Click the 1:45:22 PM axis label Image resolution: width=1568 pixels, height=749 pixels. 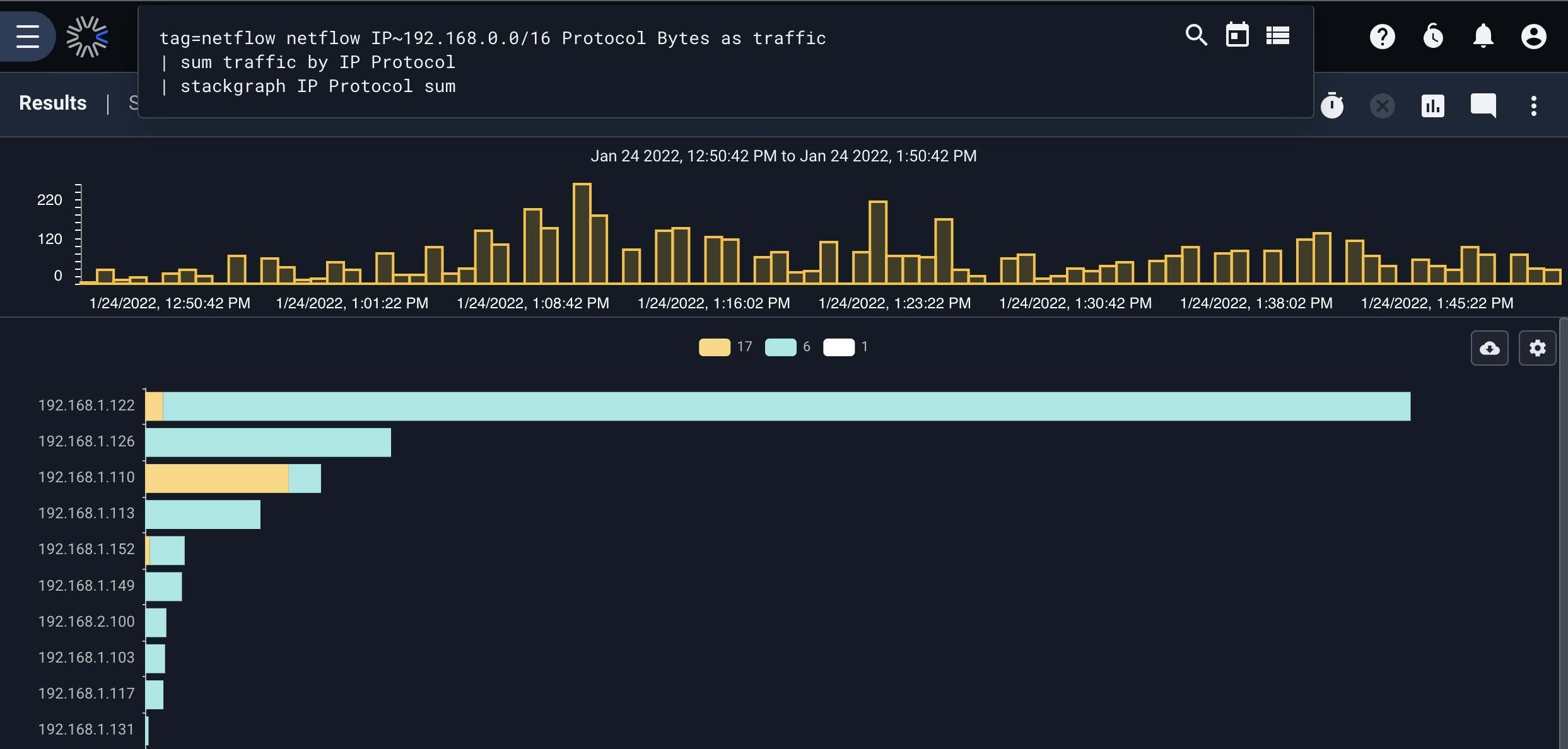point(1437,303)
